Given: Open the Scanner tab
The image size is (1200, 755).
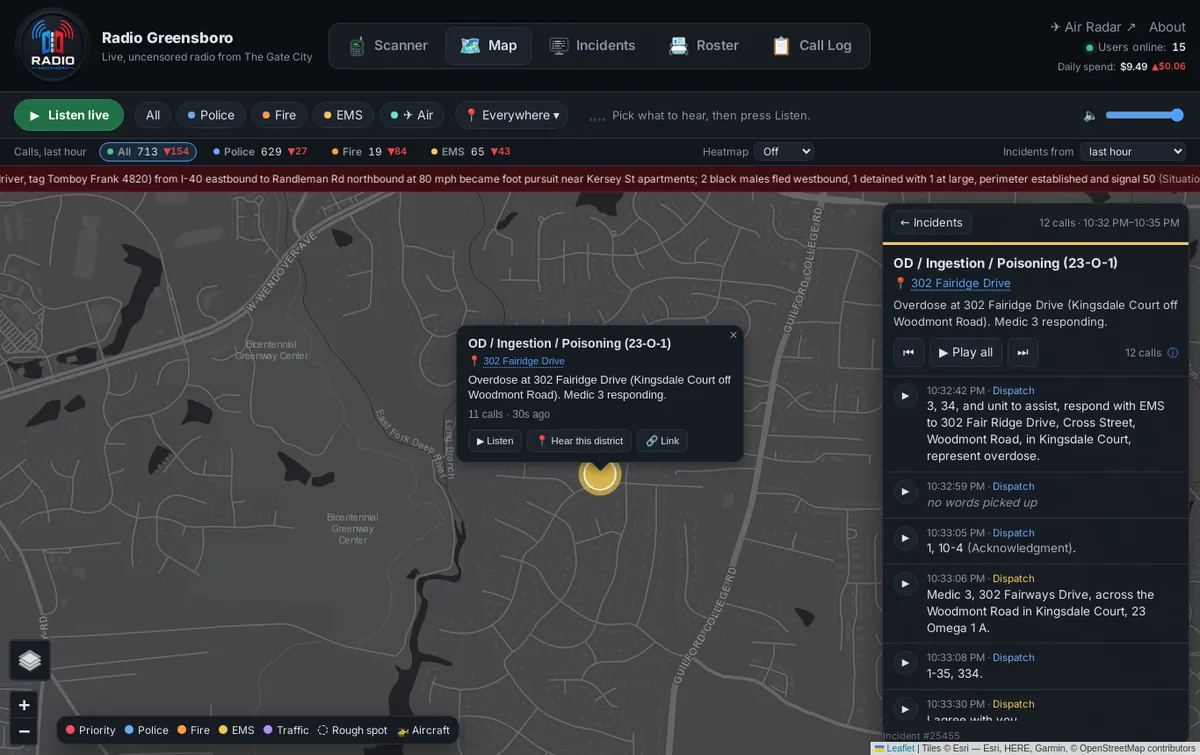Looking at the screenshot, I should click(388, 46).
